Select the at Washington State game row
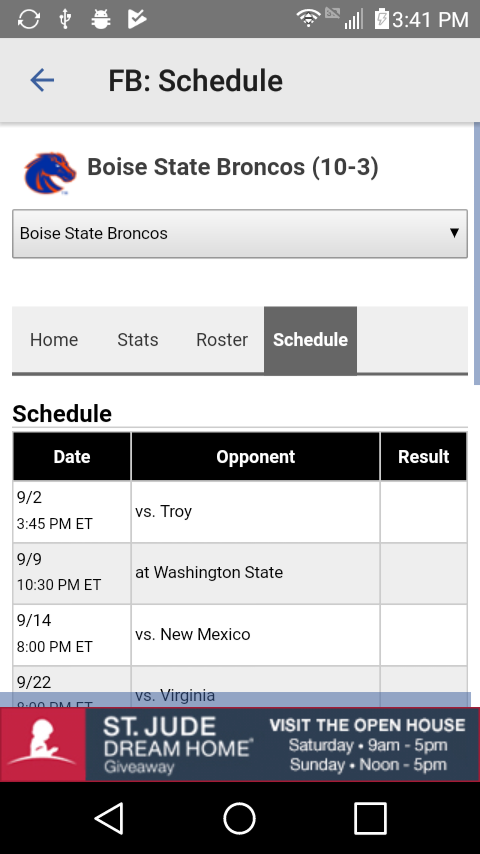Screen dimensions: 480x854 (x=240, y=573)
